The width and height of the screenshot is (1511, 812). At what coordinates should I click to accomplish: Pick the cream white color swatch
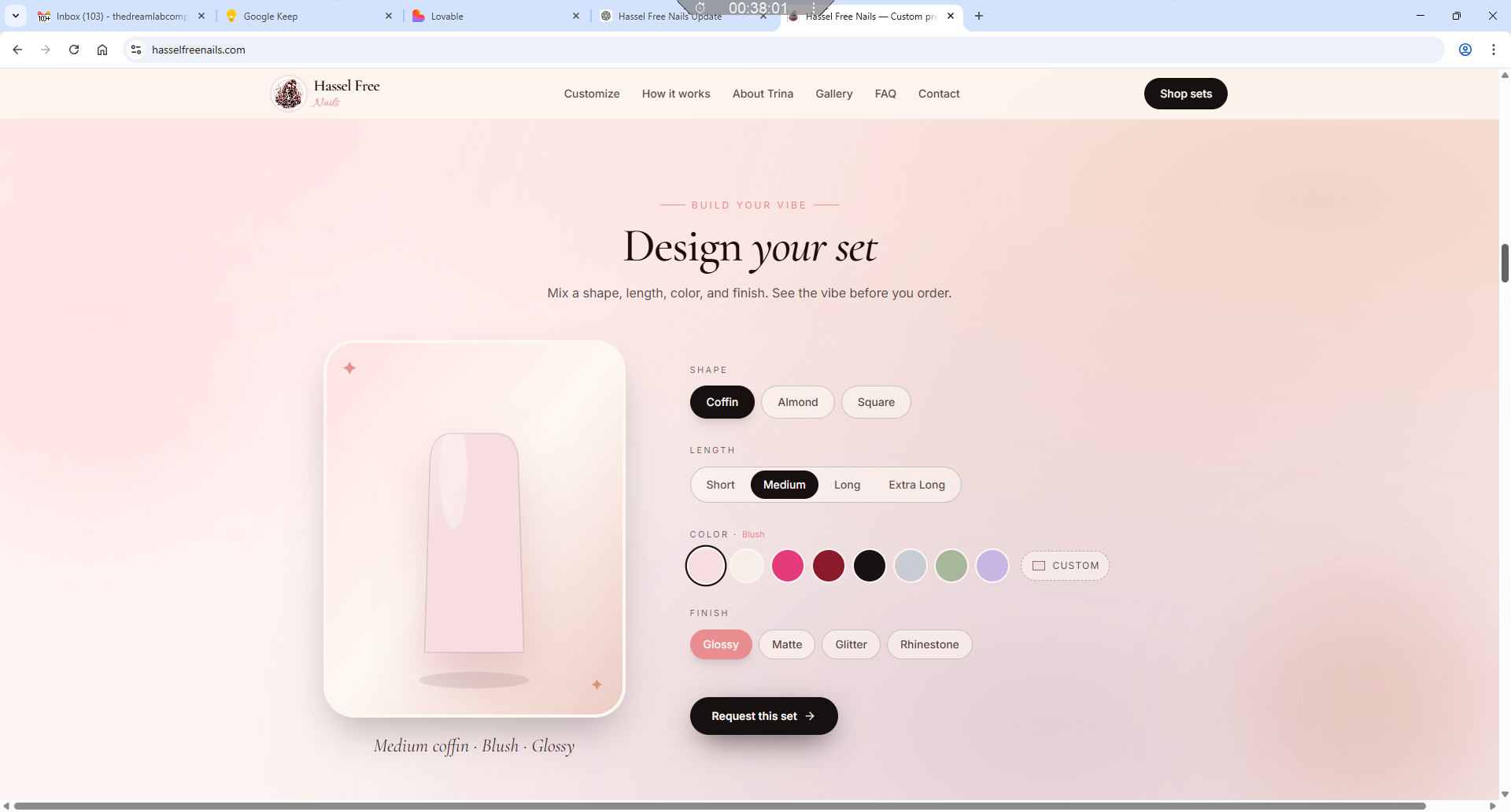pyautogui.click(x=747, y=566)
